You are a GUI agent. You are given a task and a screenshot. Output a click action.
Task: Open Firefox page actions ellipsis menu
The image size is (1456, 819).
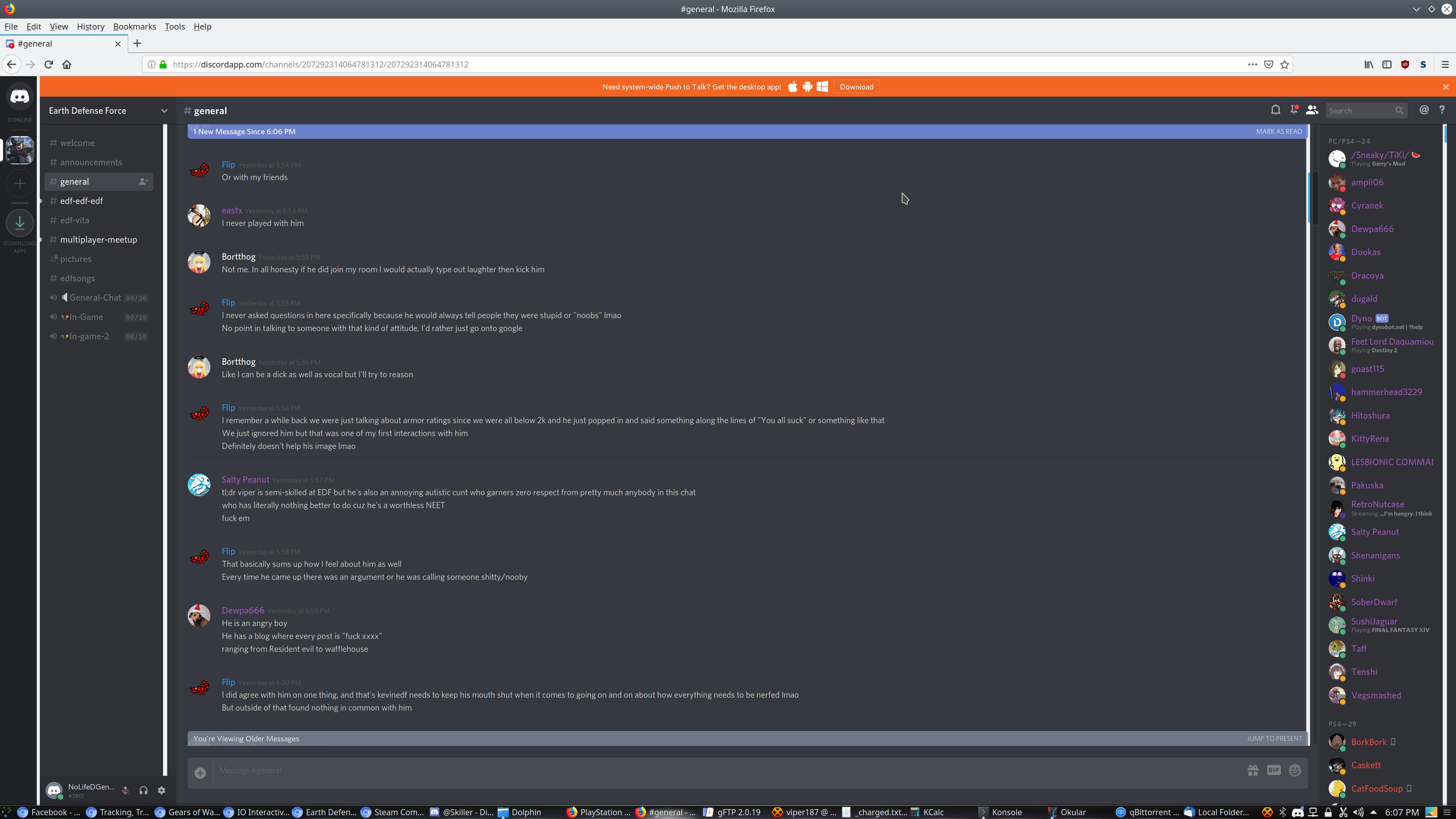click(x=1252, y=64)
